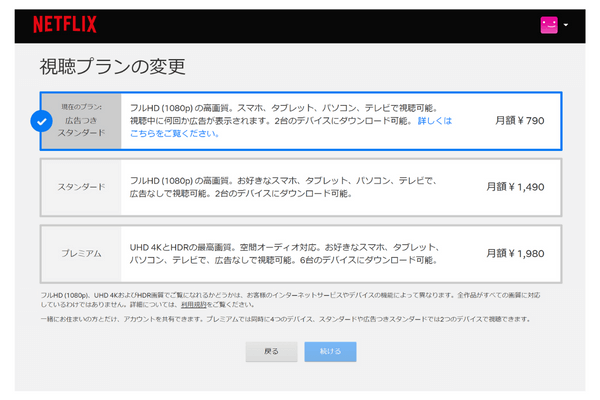Click the 戻る back button
This screenshot has width=600, height=400.
pyautogui.click(x=271, y=351)
